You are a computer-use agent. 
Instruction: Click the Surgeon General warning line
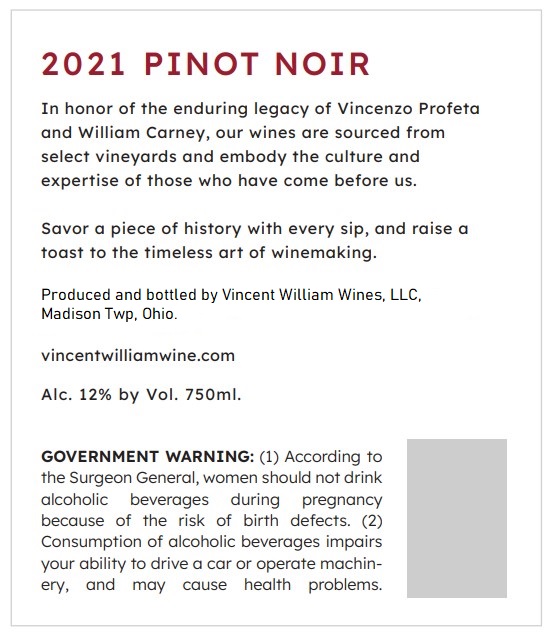pyautogui.click(x=212, y=478)
